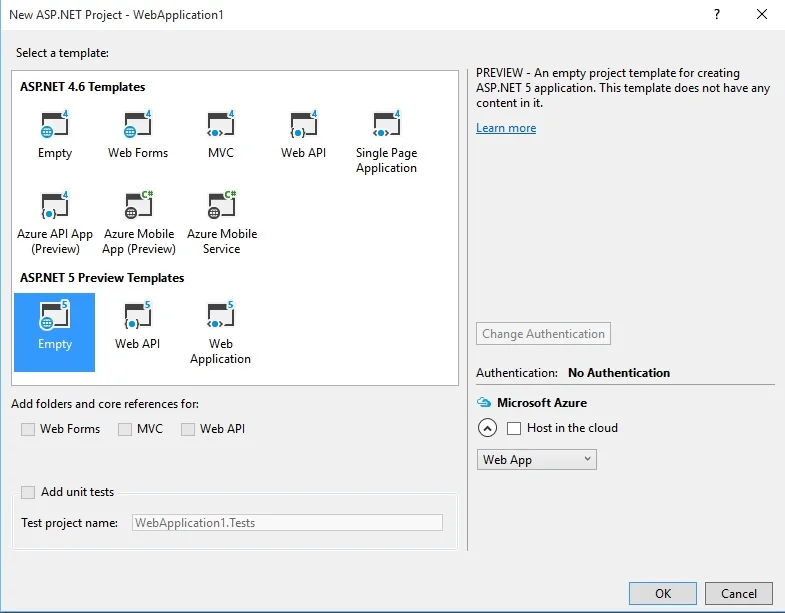
Task: Enable the Host in the cloud checkbox
Action: coord(514,428)
